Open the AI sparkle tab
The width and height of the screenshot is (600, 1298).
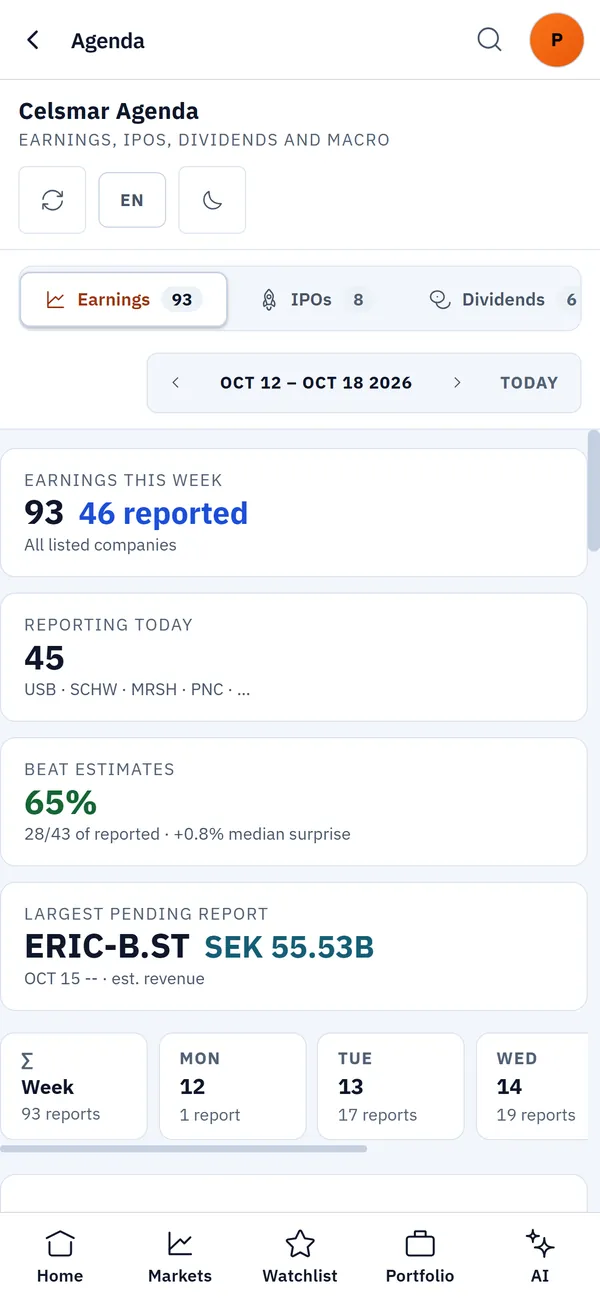click(x=540, y=1256)
